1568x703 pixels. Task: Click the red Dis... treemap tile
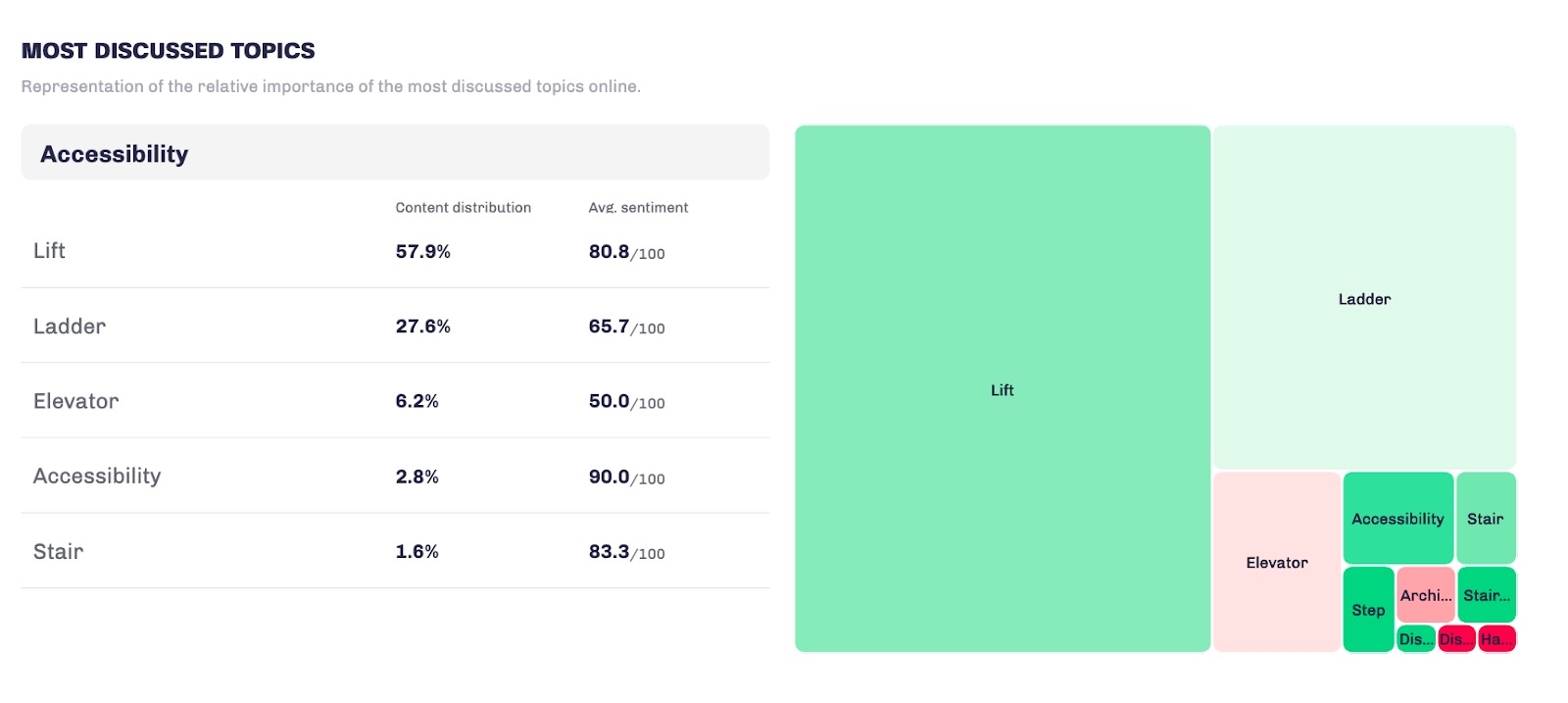coord(1455,638)
